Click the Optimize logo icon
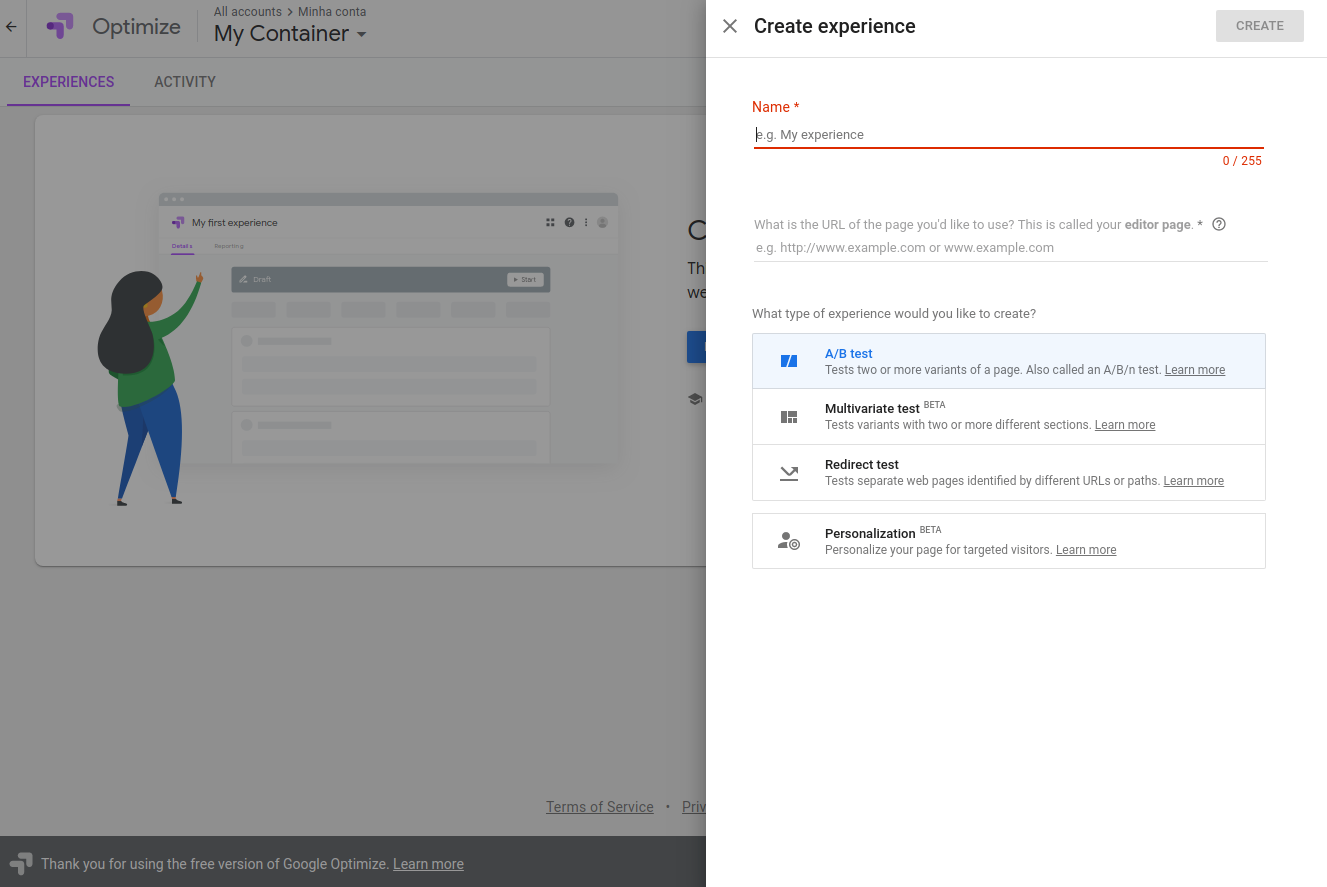The image size is (1327, 887). click(x=61, y=27)
